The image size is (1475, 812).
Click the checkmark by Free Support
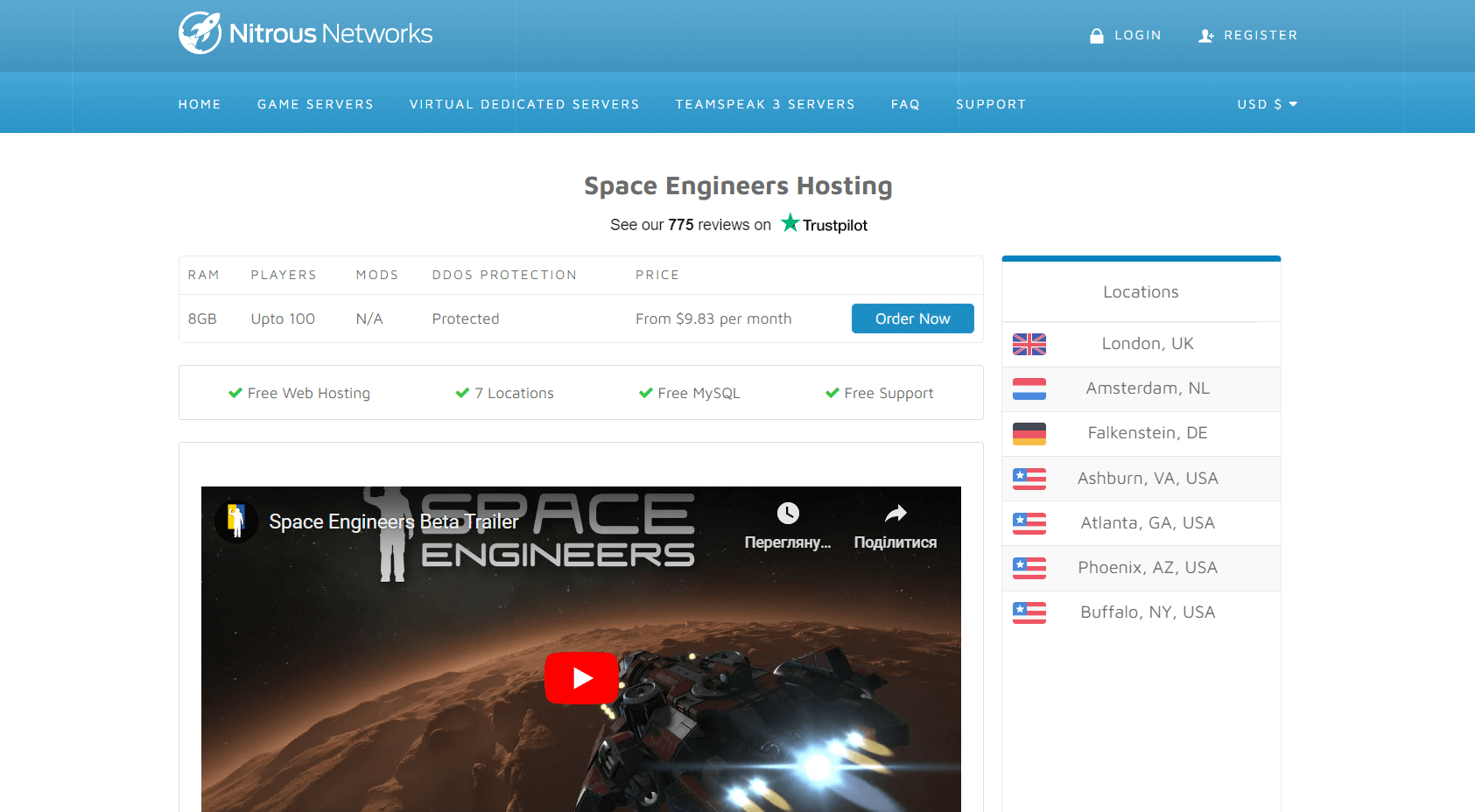pyautogui.click(x=832, y=393)
